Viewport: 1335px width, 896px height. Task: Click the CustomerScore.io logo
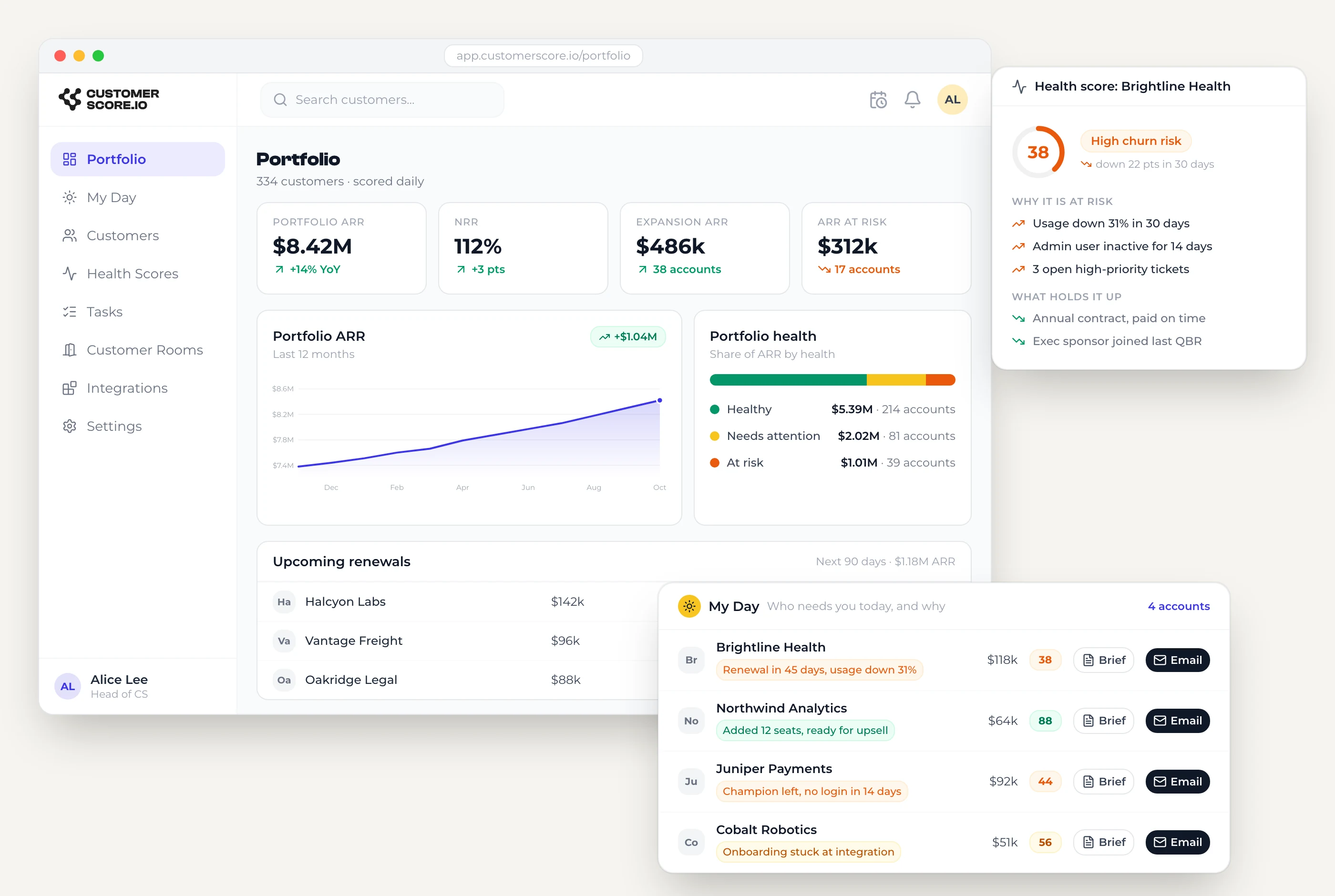[x=109, y=100]
